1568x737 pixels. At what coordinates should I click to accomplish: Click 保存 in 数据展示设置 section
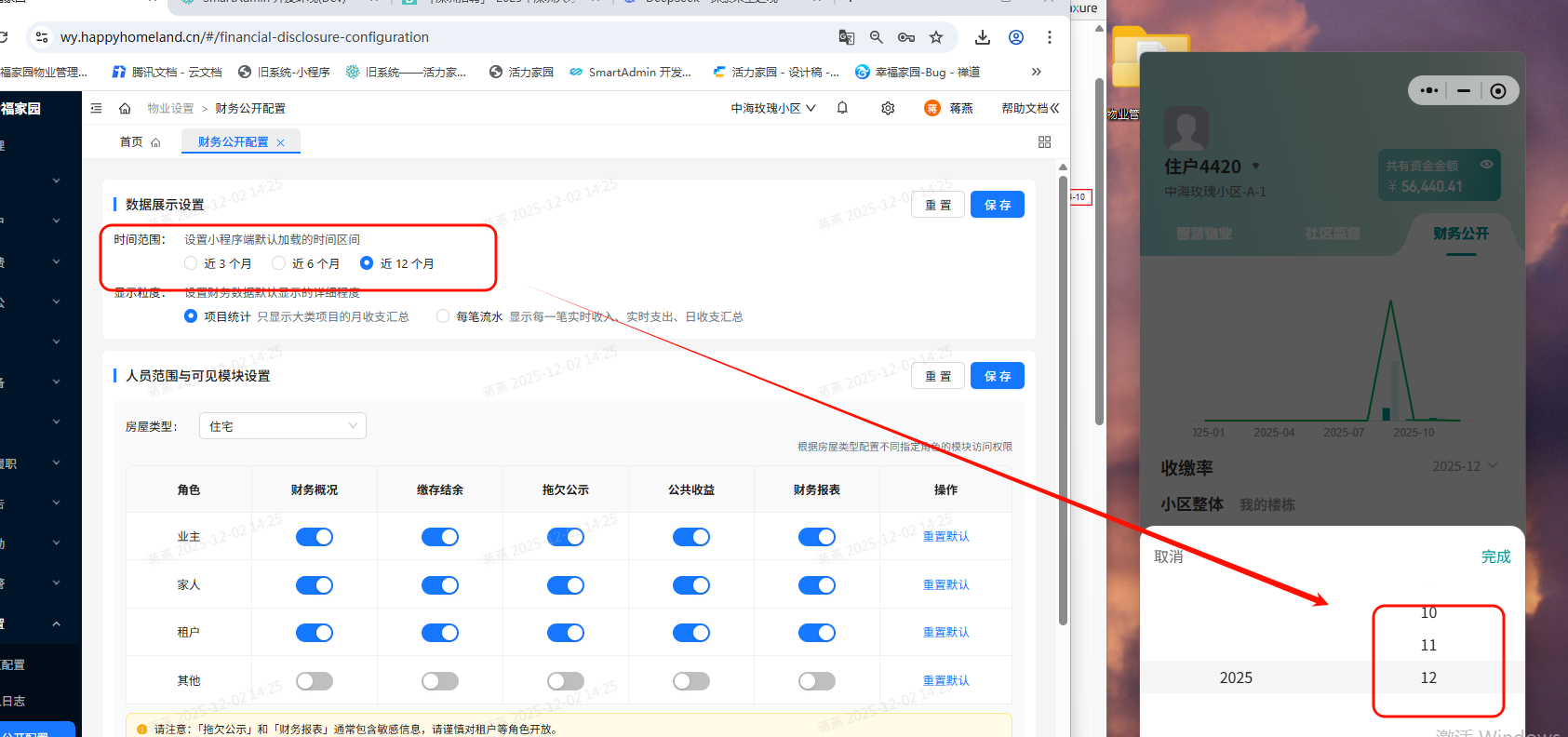[997, 205]
